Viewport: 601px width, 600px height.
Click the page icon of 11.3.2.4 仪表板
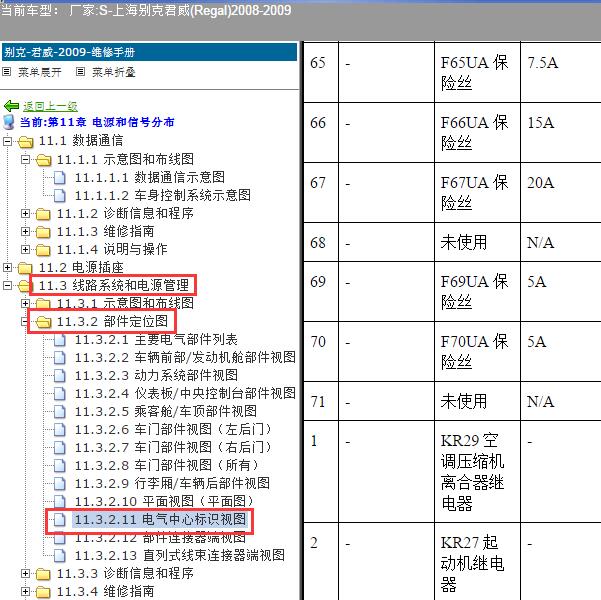(59, 394)
